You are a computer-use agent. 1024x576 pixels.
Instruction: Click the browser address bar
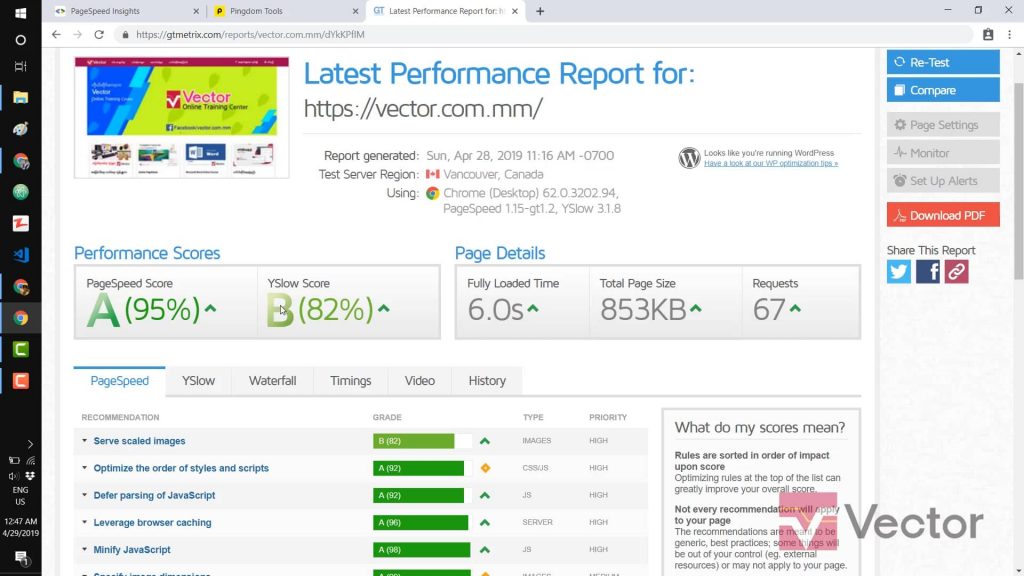click(x=400, y=33)
